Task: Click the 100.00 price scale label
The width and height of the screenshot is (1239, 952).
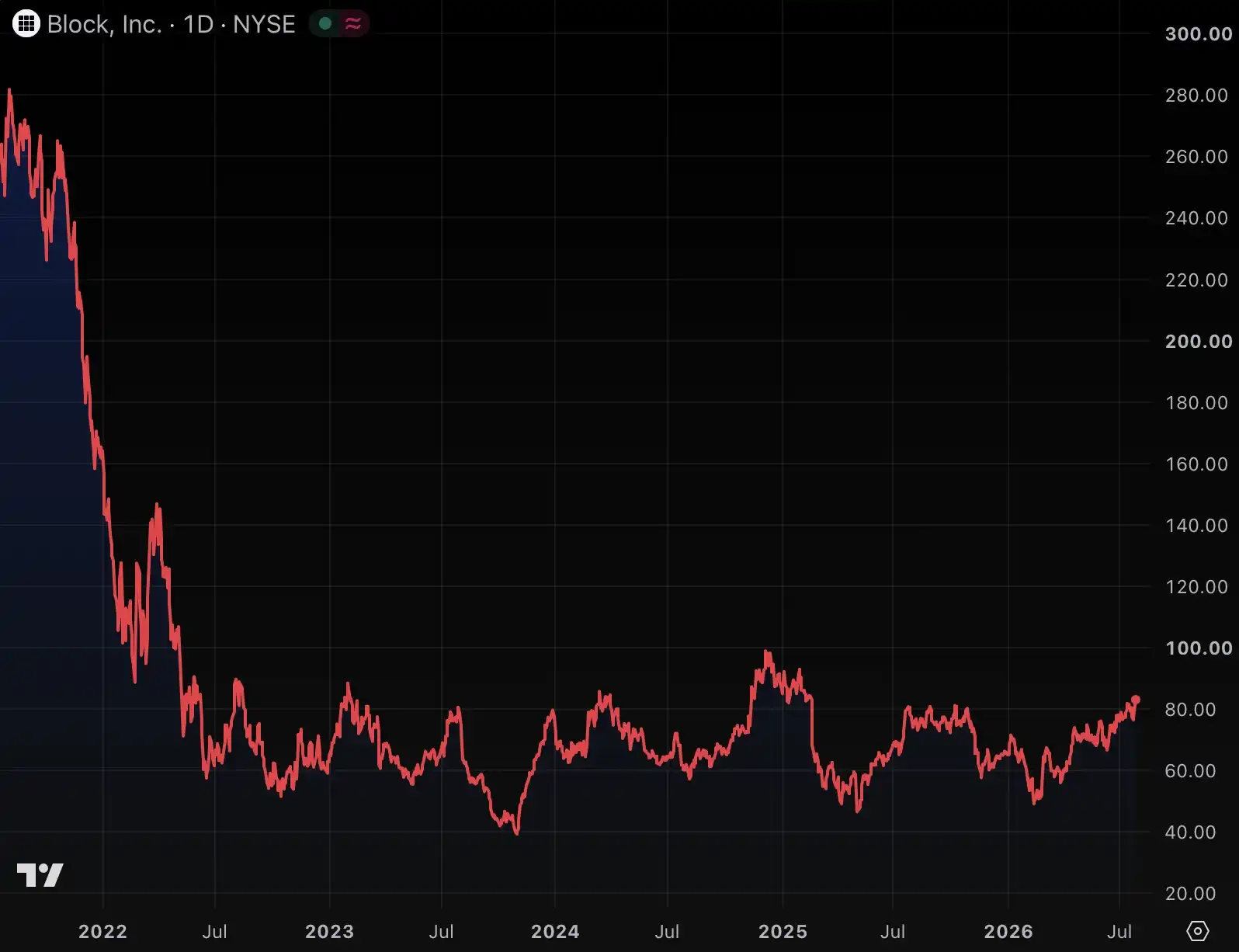Action: (1199, 648)
